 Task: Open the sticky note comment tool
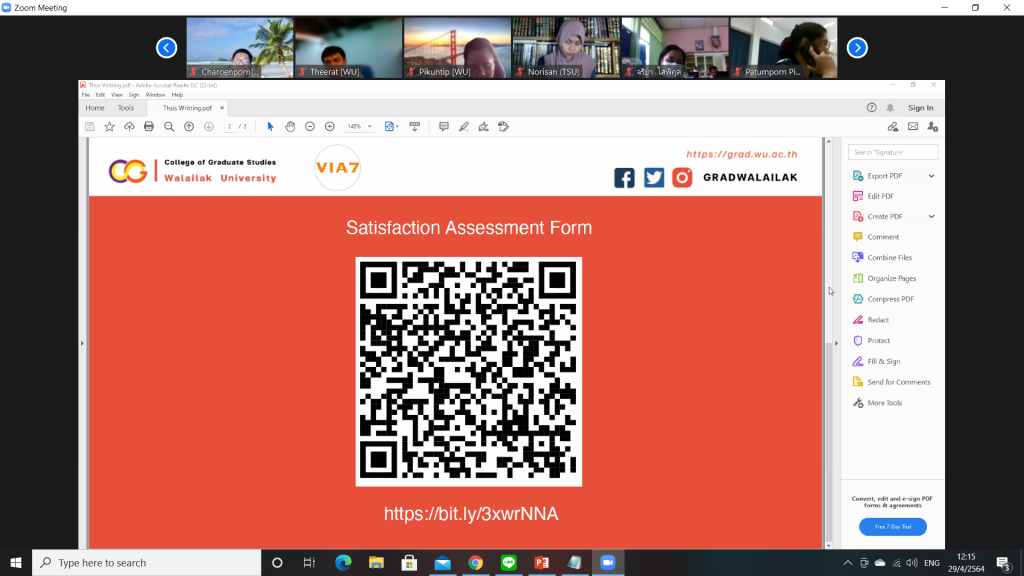point(443,127)
